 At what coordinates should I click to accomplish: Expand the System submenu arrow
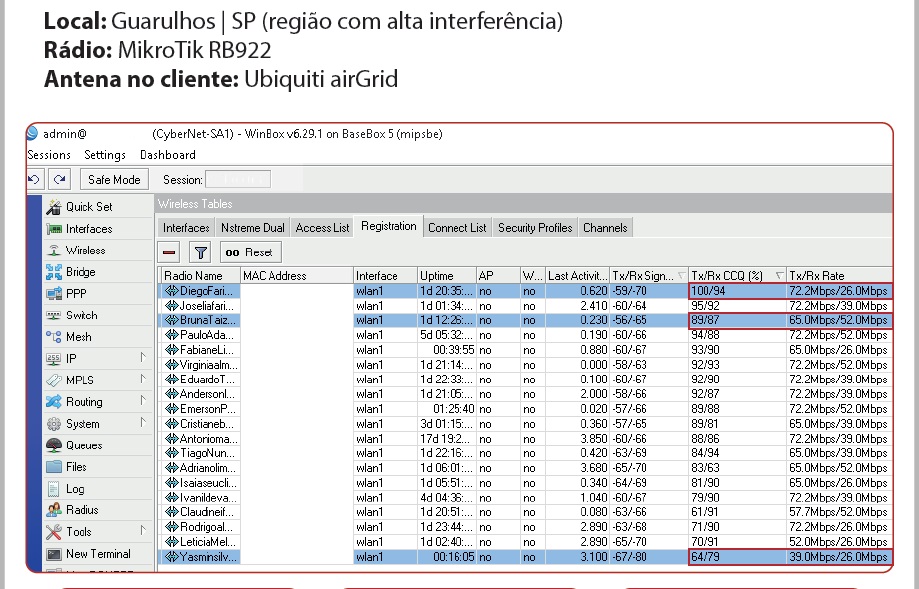click(x=142, y=423)
